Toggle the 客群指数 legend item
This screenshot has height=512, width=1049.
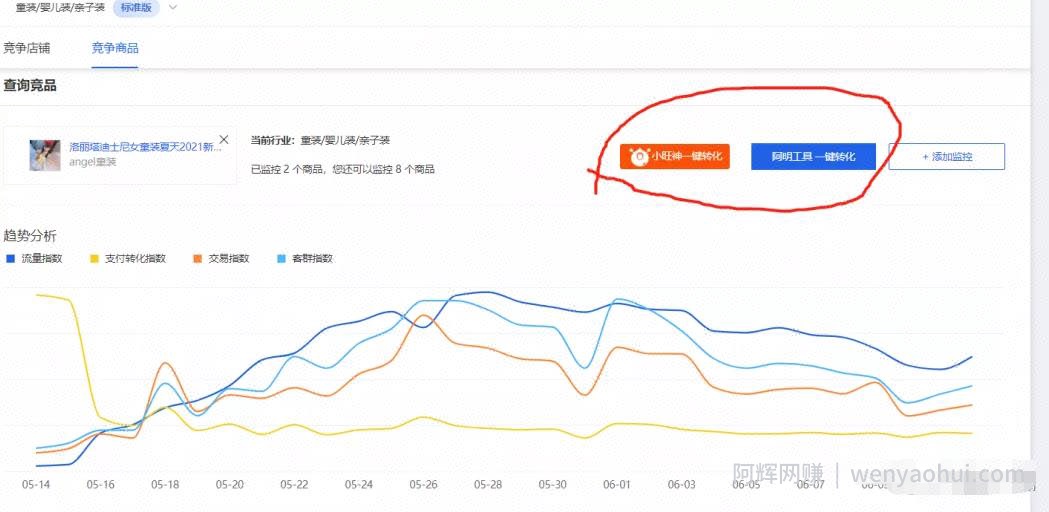(304, 258)
